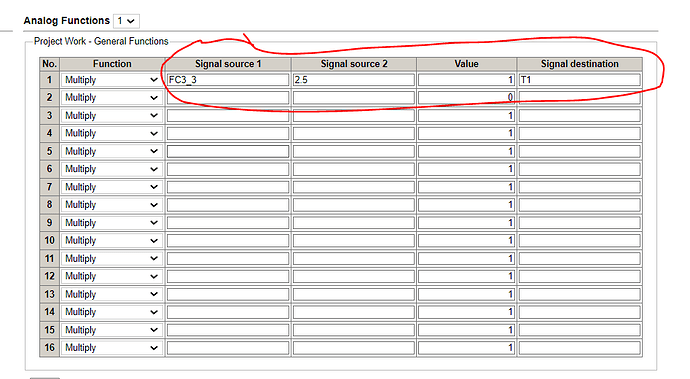Click Signal source 2 field in row 2
This screenshot has width=690, height=379.
(x=353, y=98)
